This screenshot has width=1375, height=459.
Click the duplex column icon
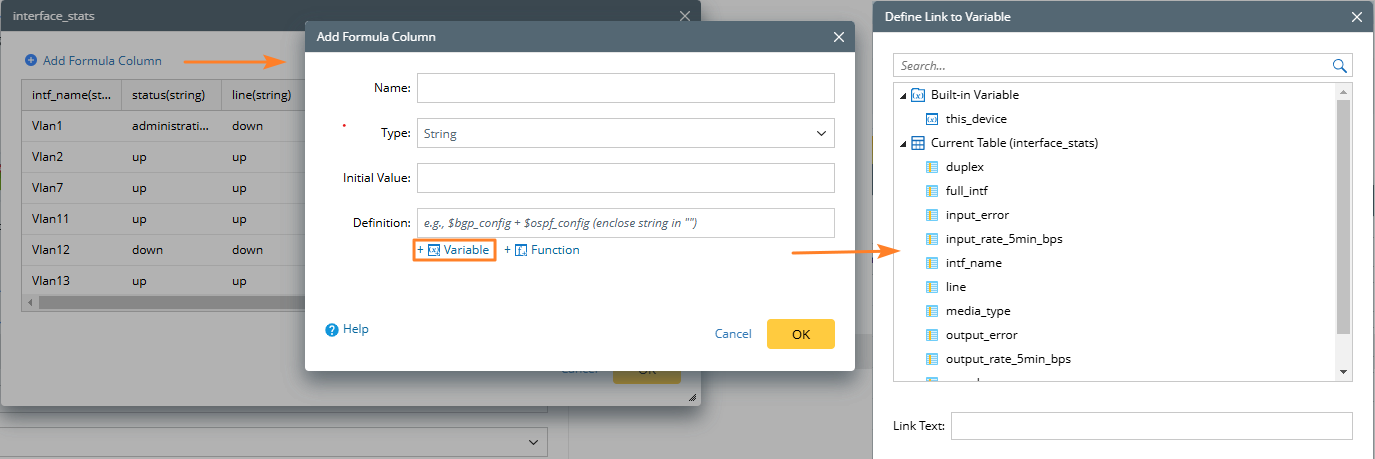pyautogui.click(x=932, y=167)
